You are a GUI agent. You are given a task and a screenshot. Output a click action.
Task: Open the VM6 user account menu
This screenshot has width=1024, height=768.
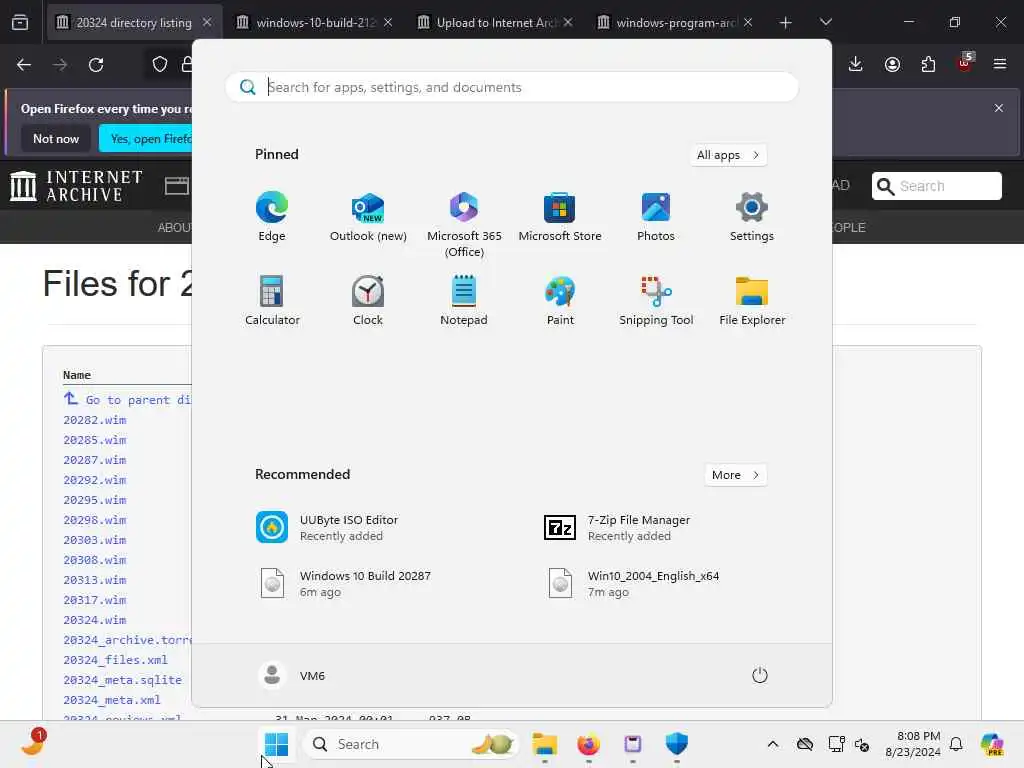291,675
